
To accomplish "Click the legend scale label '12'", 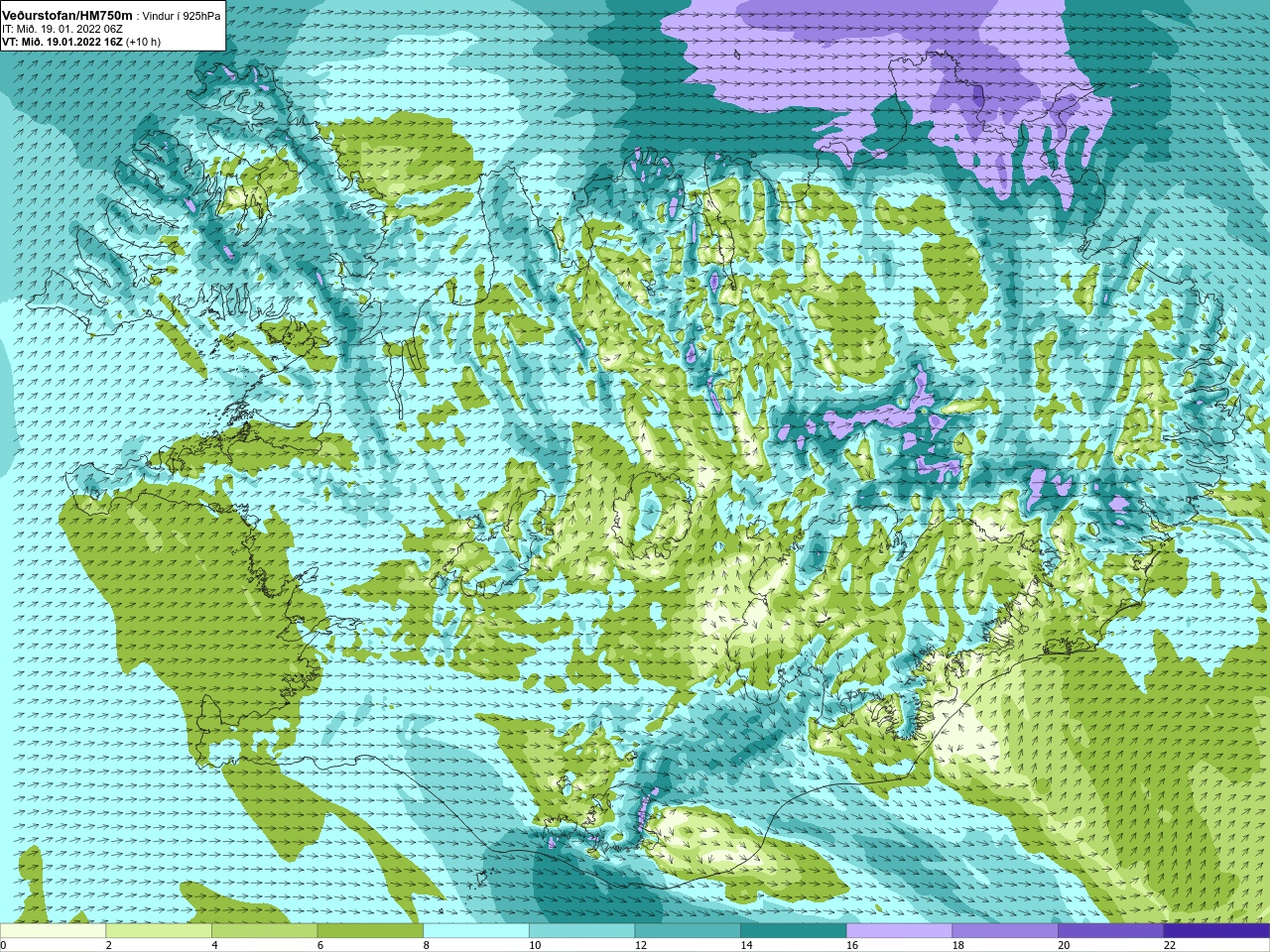I will click(x=641, y=945).
